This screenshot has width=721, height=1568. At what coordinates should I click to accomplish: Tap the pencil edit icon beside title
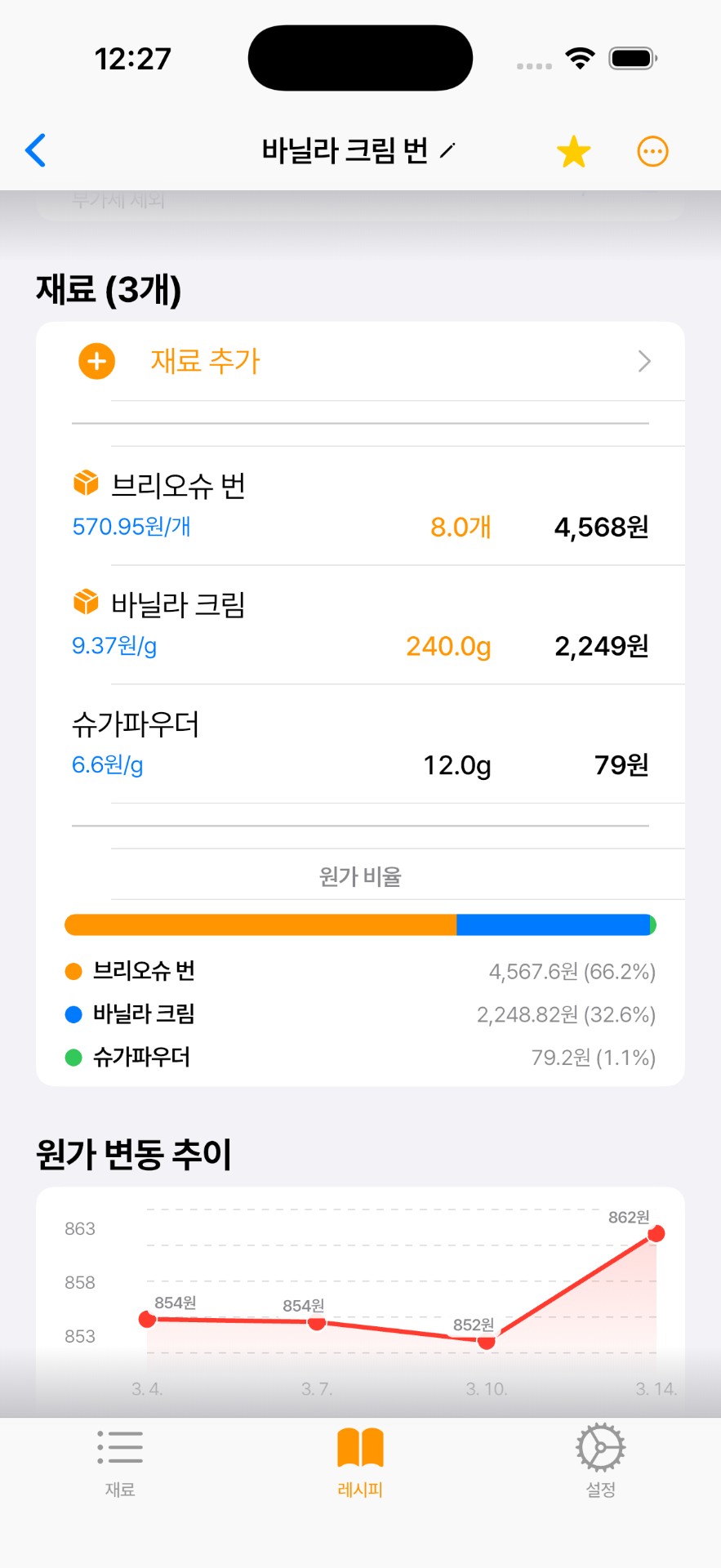(x=447, y=150)
